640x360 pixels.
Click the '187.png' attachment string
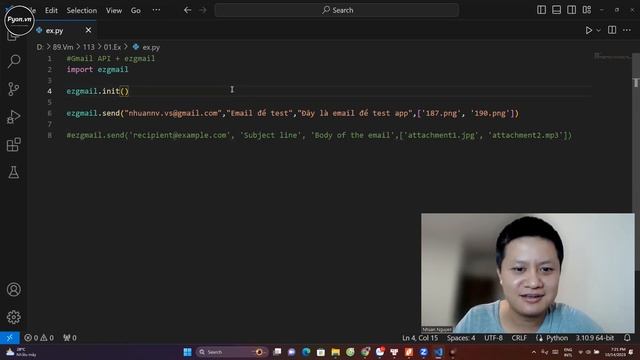(x=441, y=113)
